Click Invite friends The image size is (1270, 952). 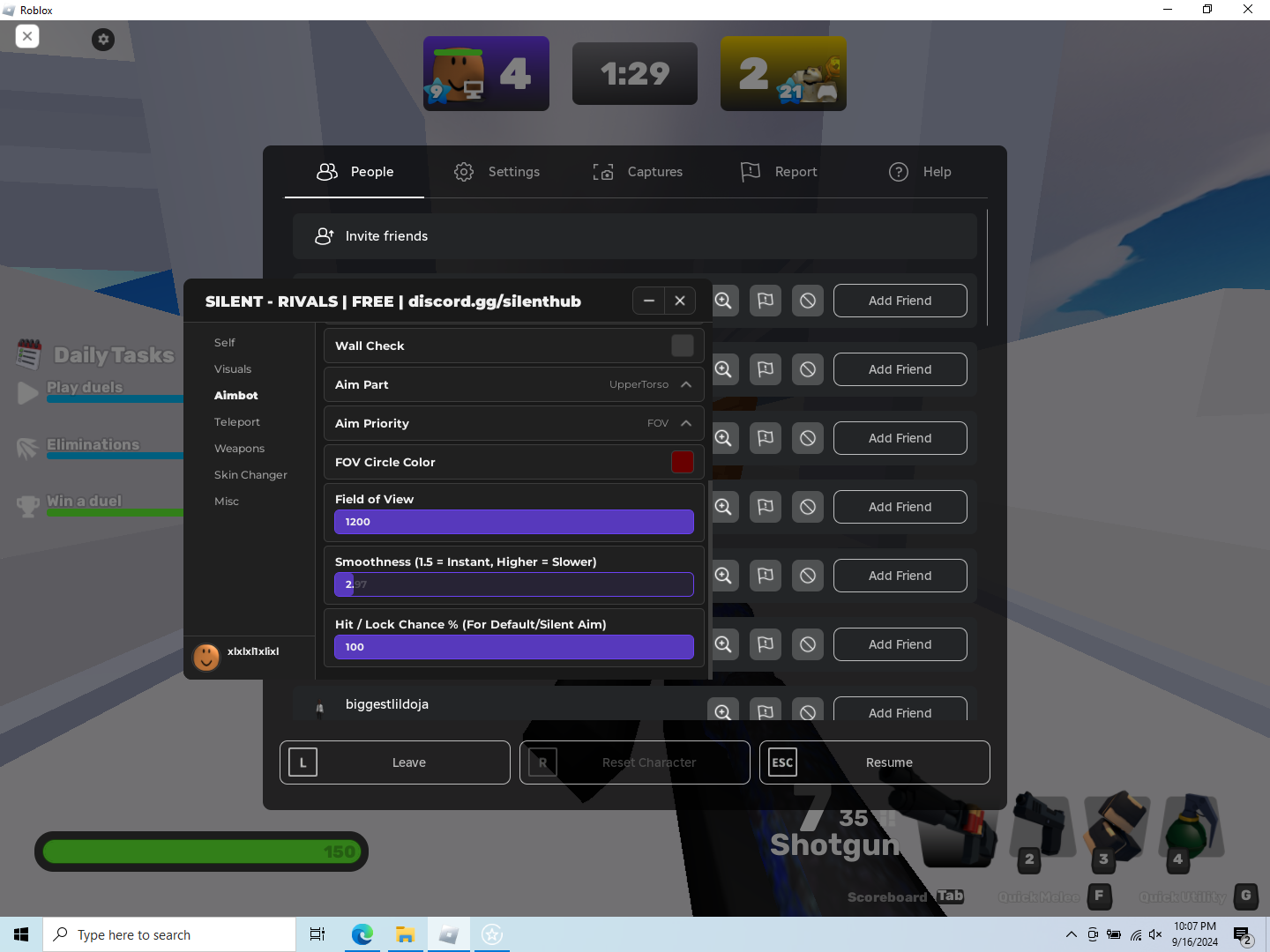(x=635, y=236)
